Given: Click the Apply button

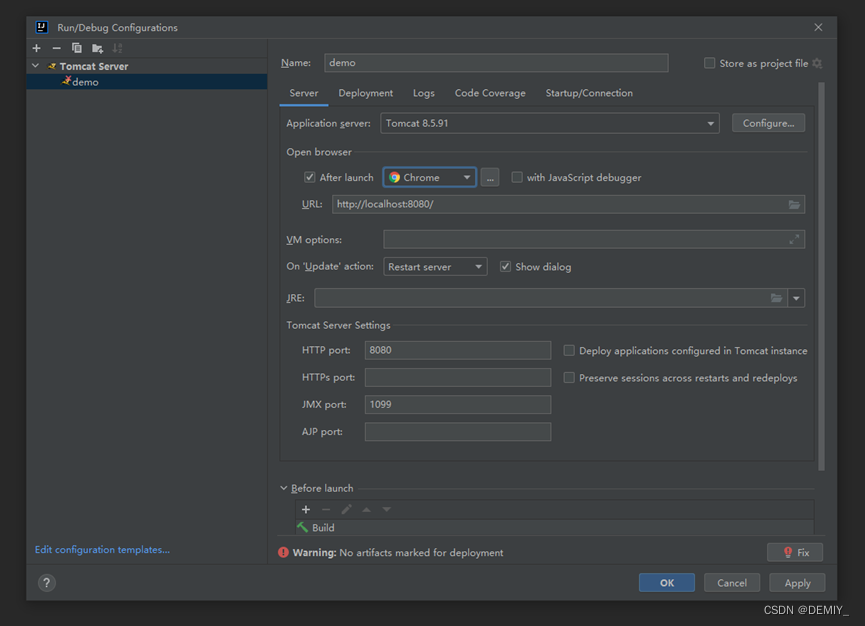Looking at the screenshot, I should point(797,583).
